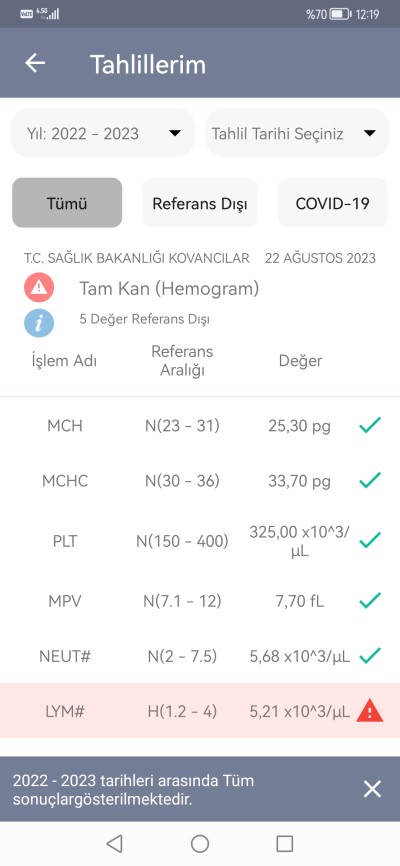Dismiss the bottom notification with X
This screenshot has height=866, width=400.
(x=372, y=789)
